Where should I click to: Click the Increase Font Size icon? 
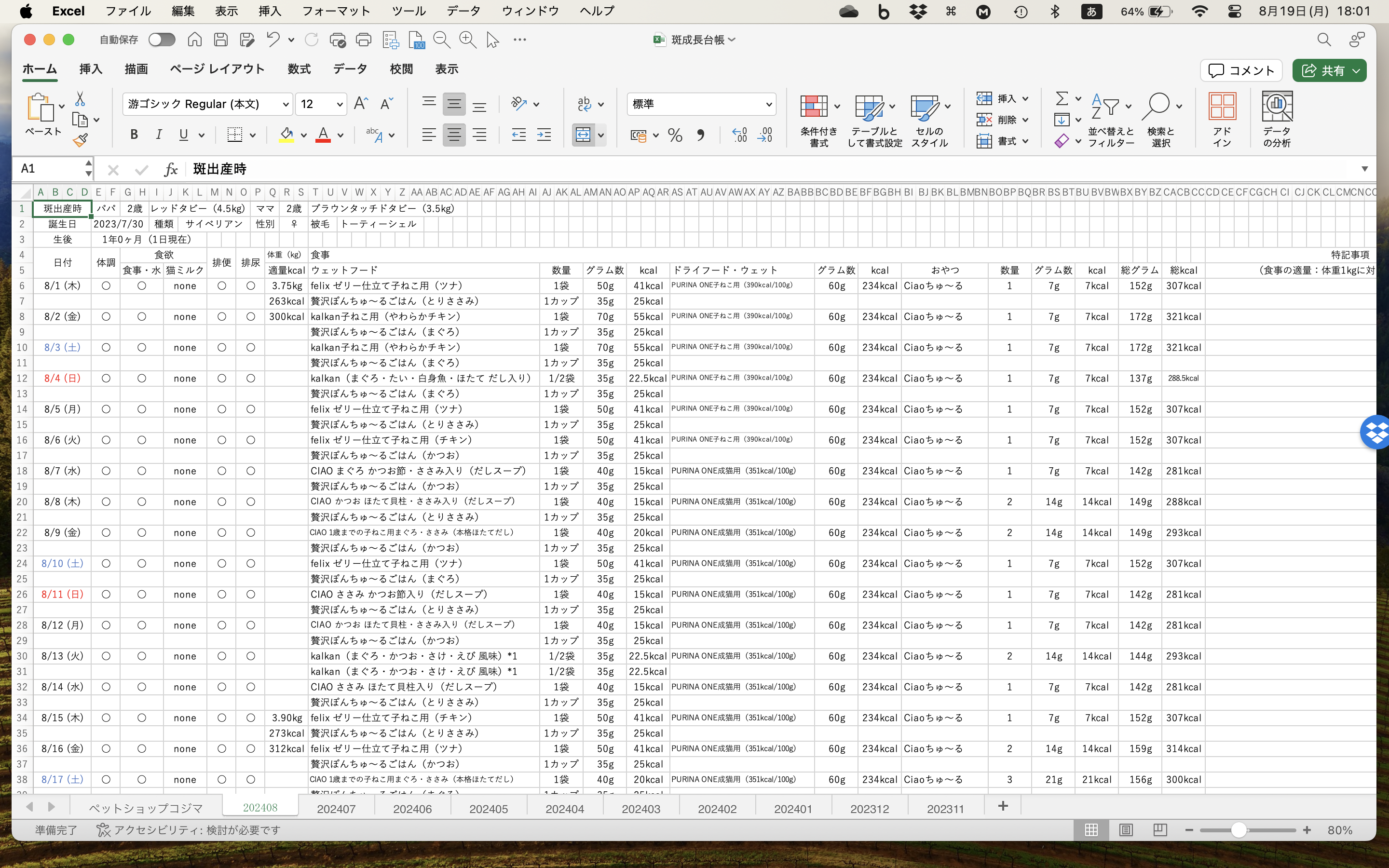360,104
